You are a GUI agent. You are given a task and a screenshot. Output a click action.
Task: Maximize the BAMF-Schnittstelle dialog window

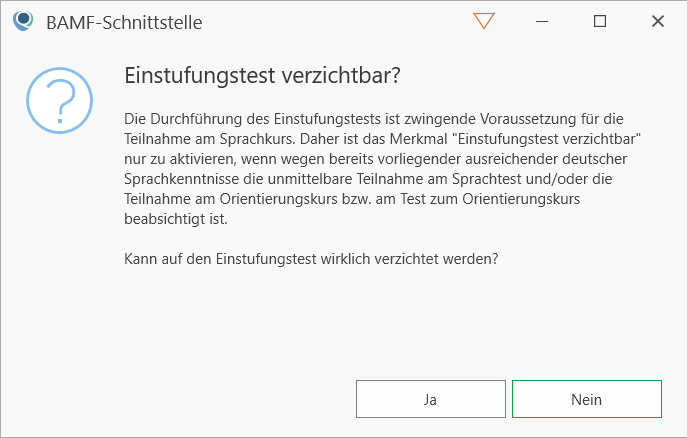click(x=600, y=21)
